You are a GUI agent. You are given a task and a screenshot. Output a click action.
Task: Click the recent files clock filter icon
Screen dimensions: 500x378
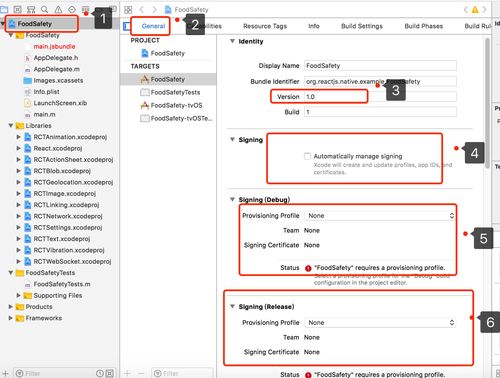click(100, 373)
